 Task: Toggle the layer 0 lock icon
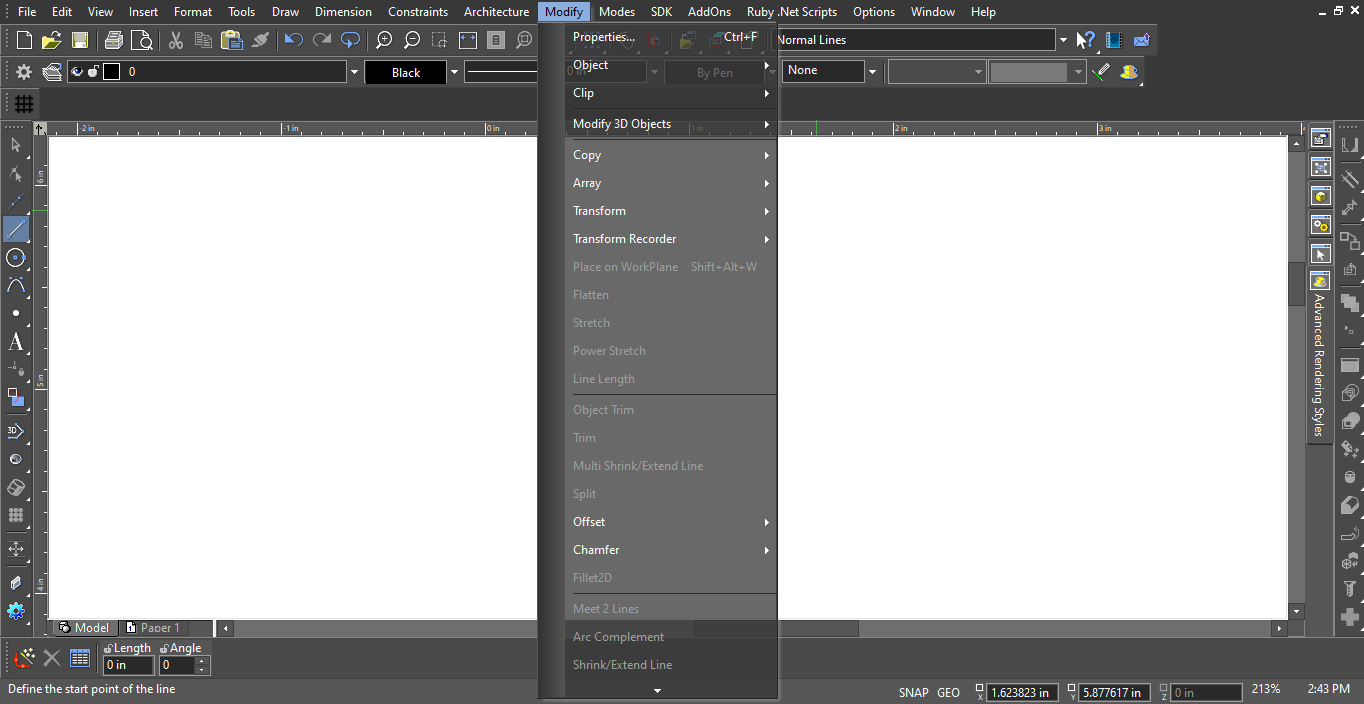pyautogui.click(x=93, y=72)
